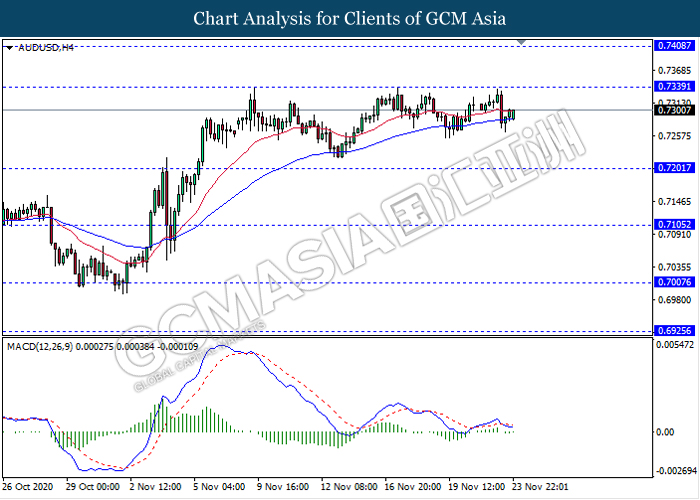Click the -0.002694 MACD scale value
The width and height of the screenshot is (700, 500).
[x=676, y=471]
